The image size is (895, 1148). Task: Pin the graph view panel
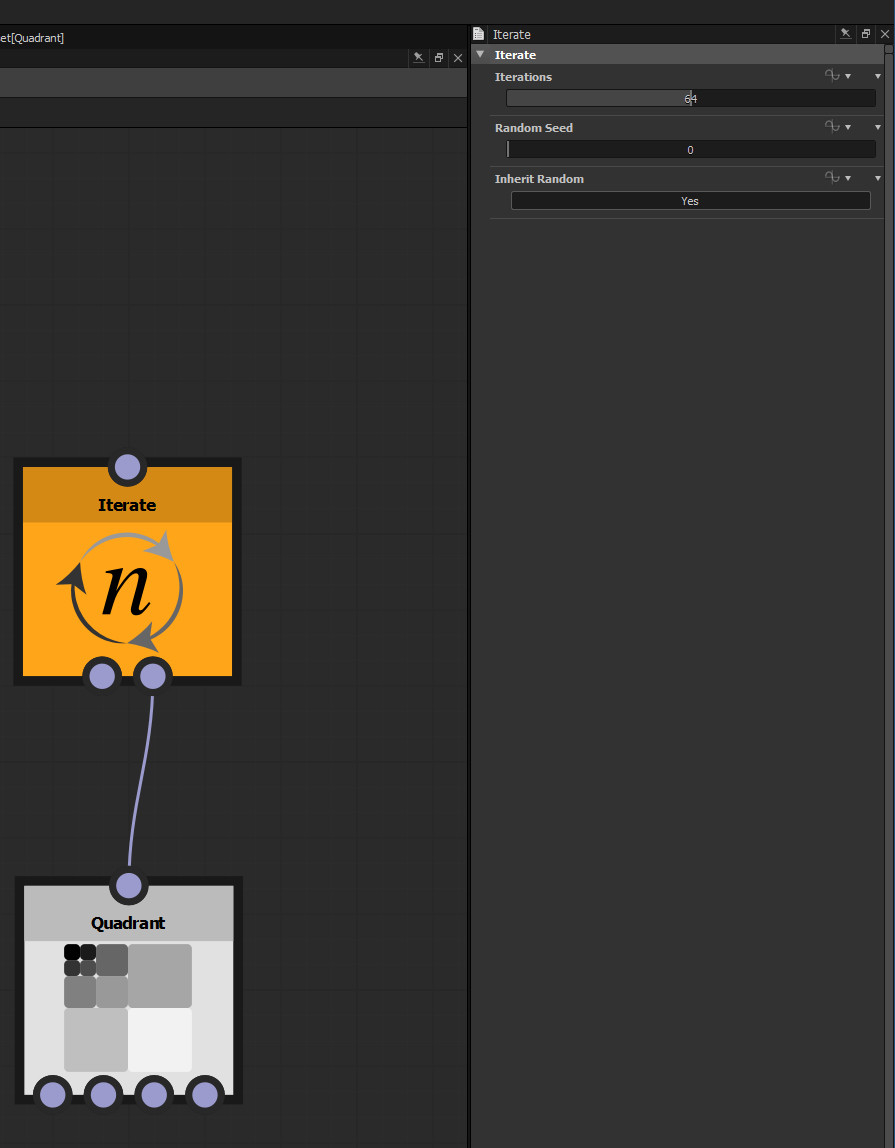coord(418,57)
